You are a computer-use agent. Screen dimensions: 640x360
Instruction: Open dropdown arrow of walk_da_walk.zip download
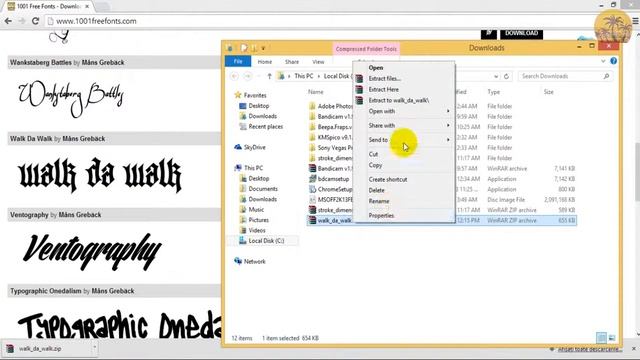(94, 348)
